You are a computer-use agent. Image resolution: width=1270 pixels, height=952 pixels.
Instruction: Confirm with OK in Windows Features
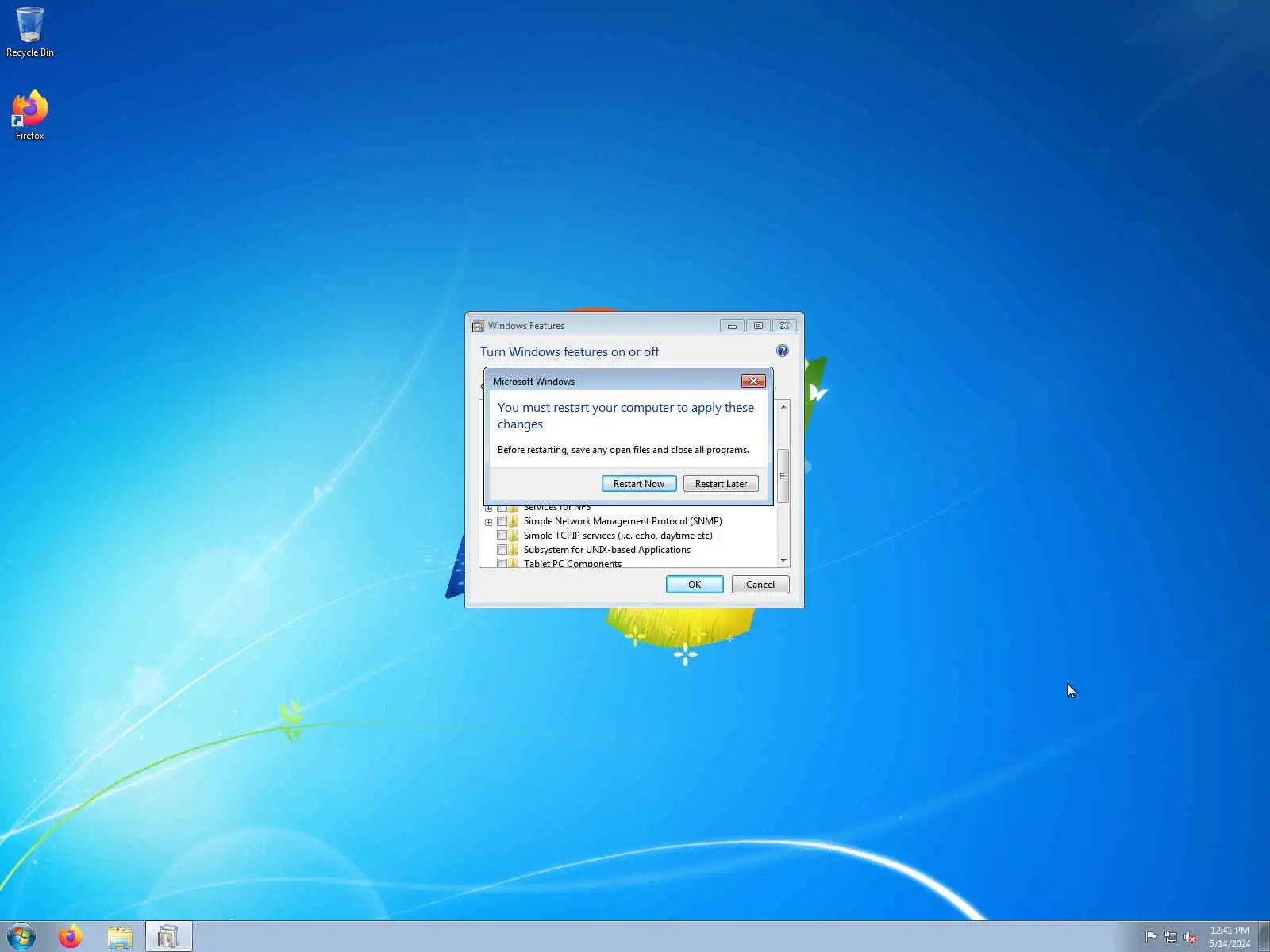pyautogui.click(x=695, y=585)
